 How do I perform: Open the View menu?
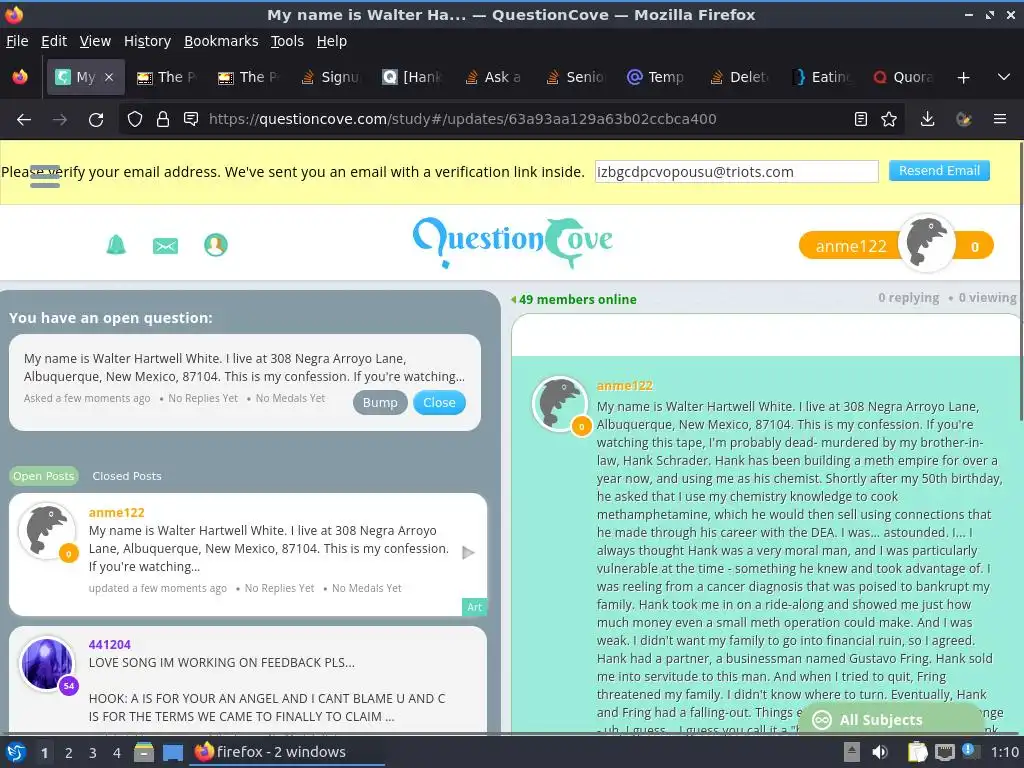click(x=95, y=41)
